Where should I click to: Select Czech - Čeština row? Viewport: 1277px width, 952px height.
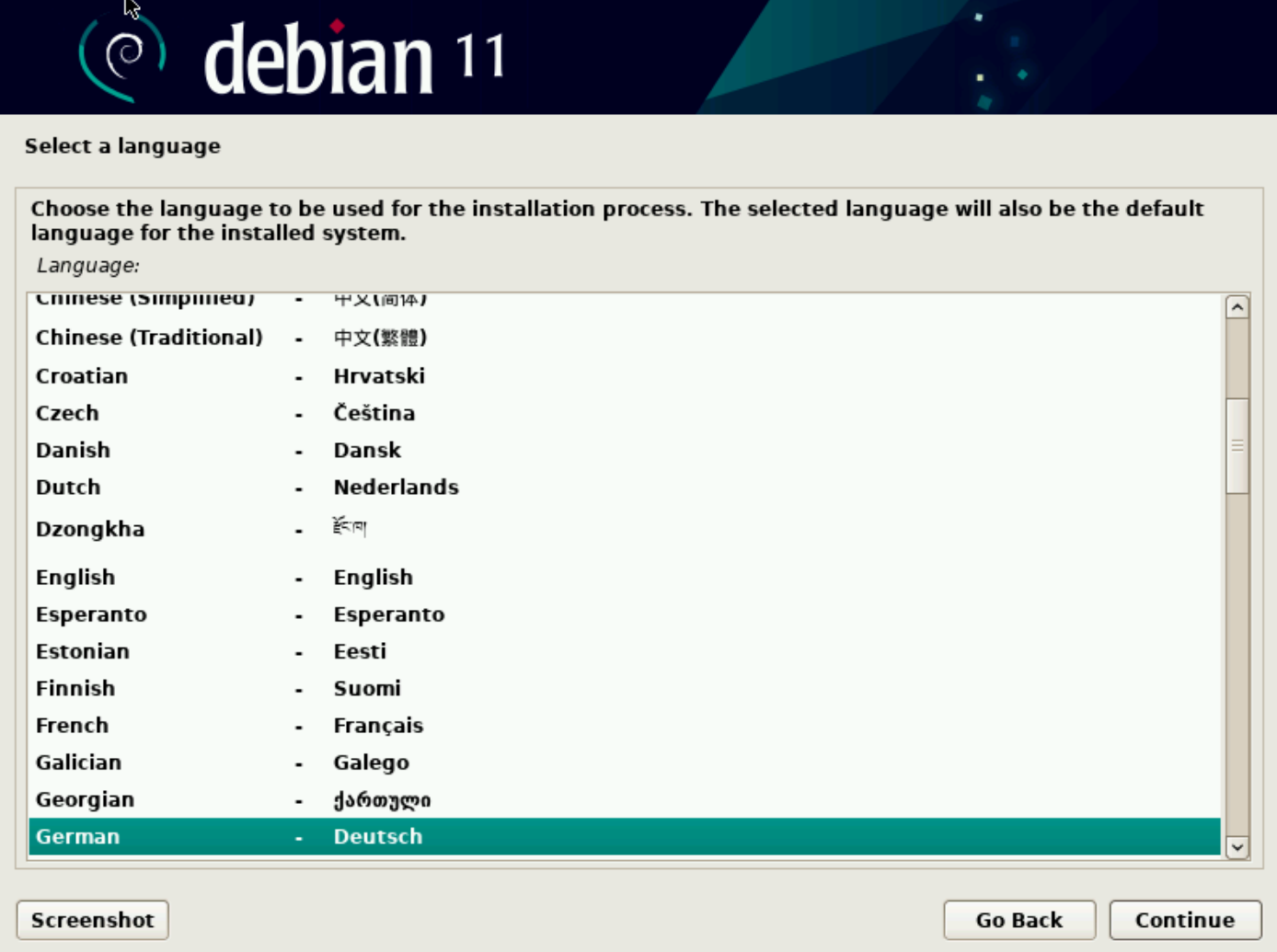pos(625,413)
